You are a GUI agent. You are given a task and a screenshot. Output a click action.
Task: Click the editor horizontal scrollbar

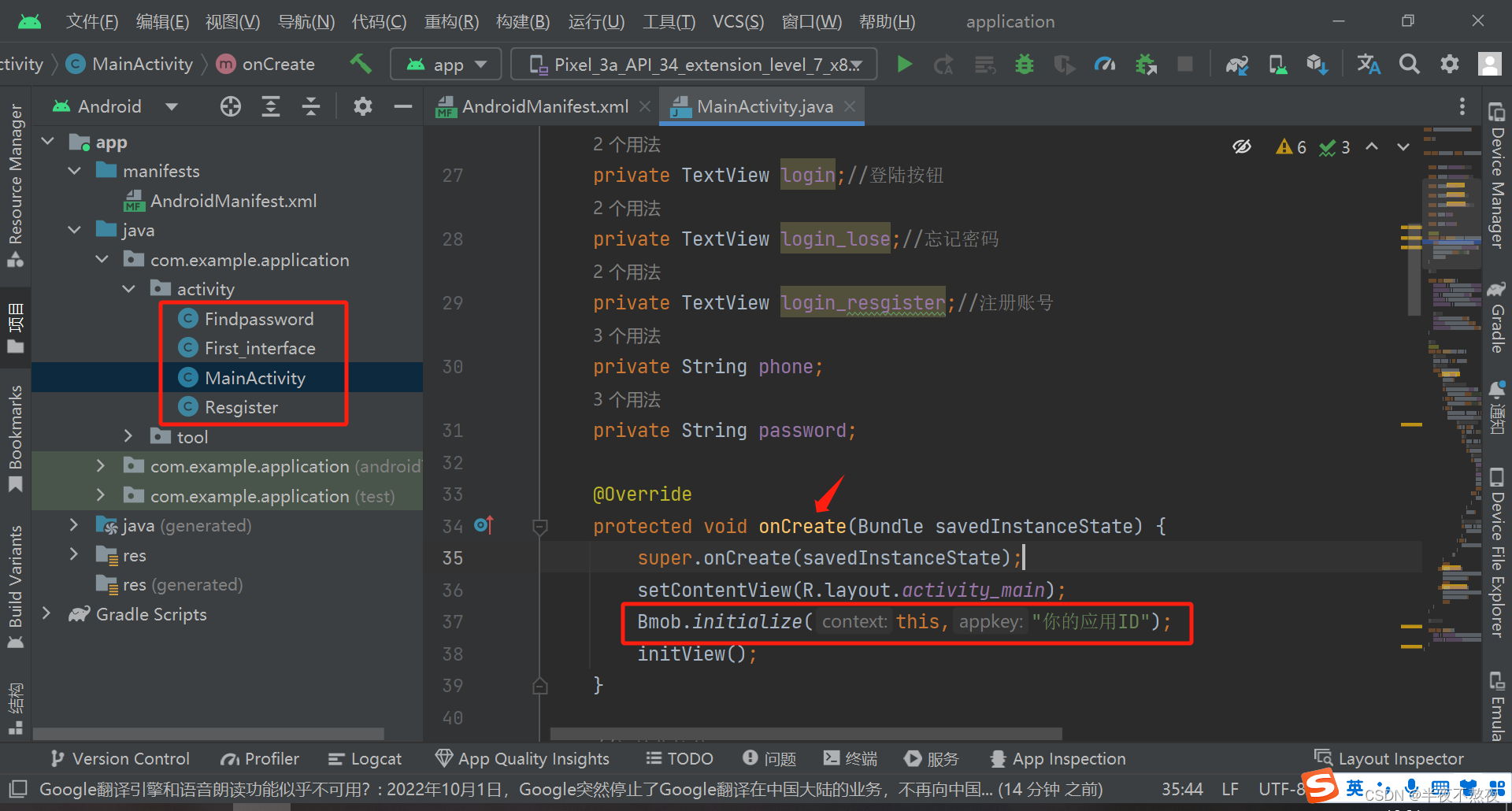pyautogui.click(x=803, y=734)
